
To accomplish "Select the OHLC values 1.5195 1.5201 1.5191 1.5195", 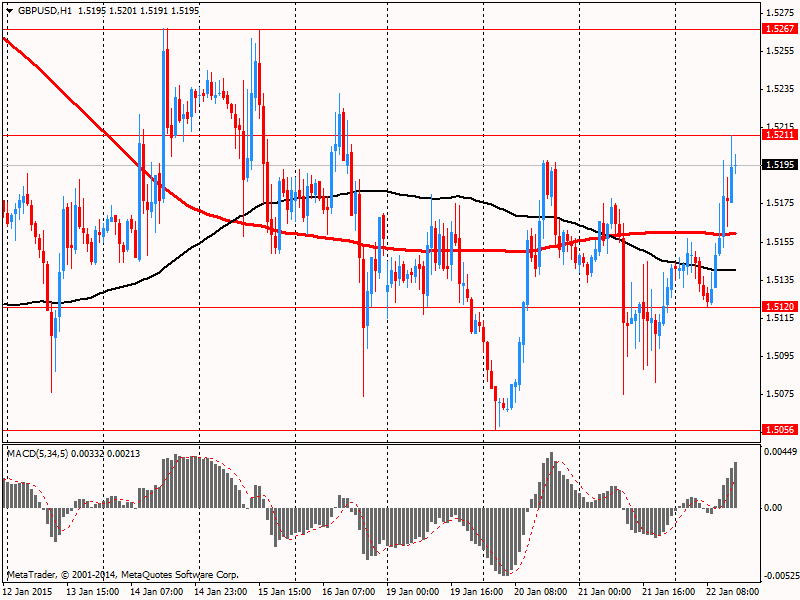I will (139, 11).
